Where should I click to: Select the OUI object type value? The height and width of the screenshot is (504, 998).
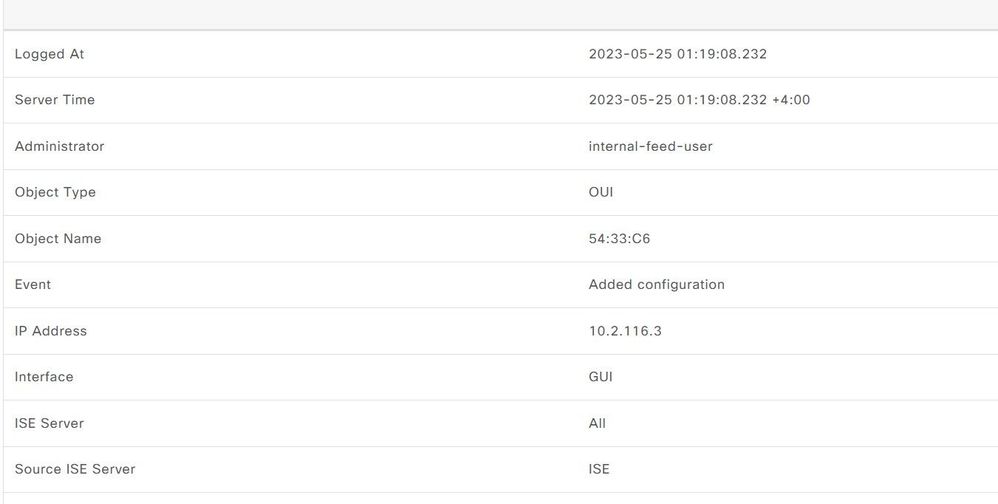click(601, 192)
